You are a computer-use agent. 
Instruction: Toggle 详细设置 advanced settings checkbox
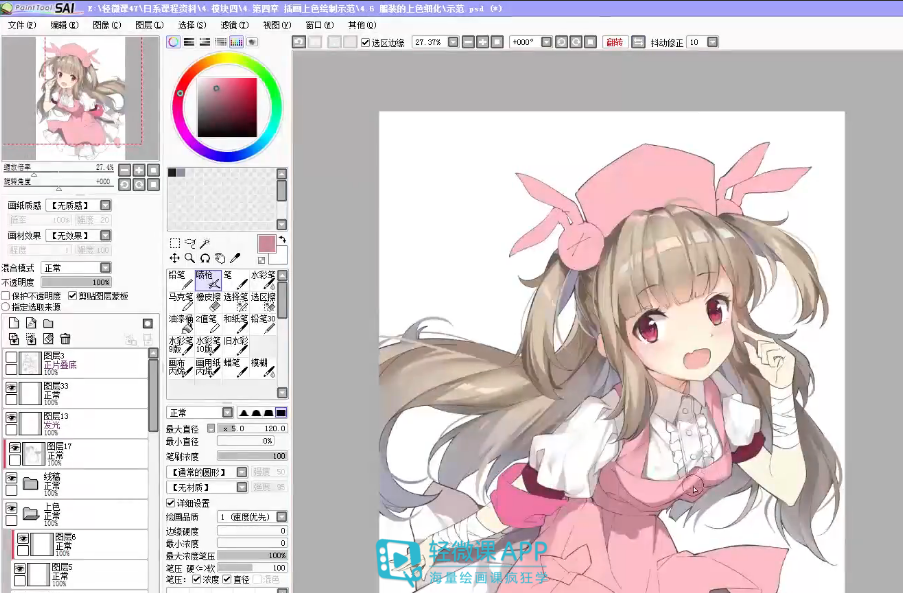point(170,503)
